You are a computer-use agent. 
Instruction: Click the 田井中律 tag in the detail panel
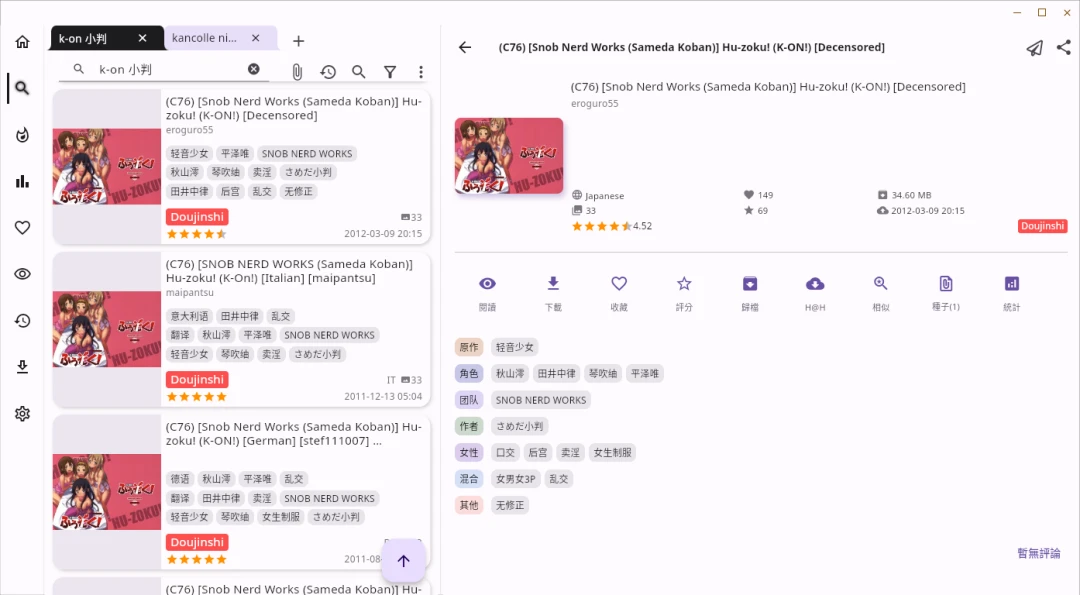pyautogui.click(x=557, y=373)
